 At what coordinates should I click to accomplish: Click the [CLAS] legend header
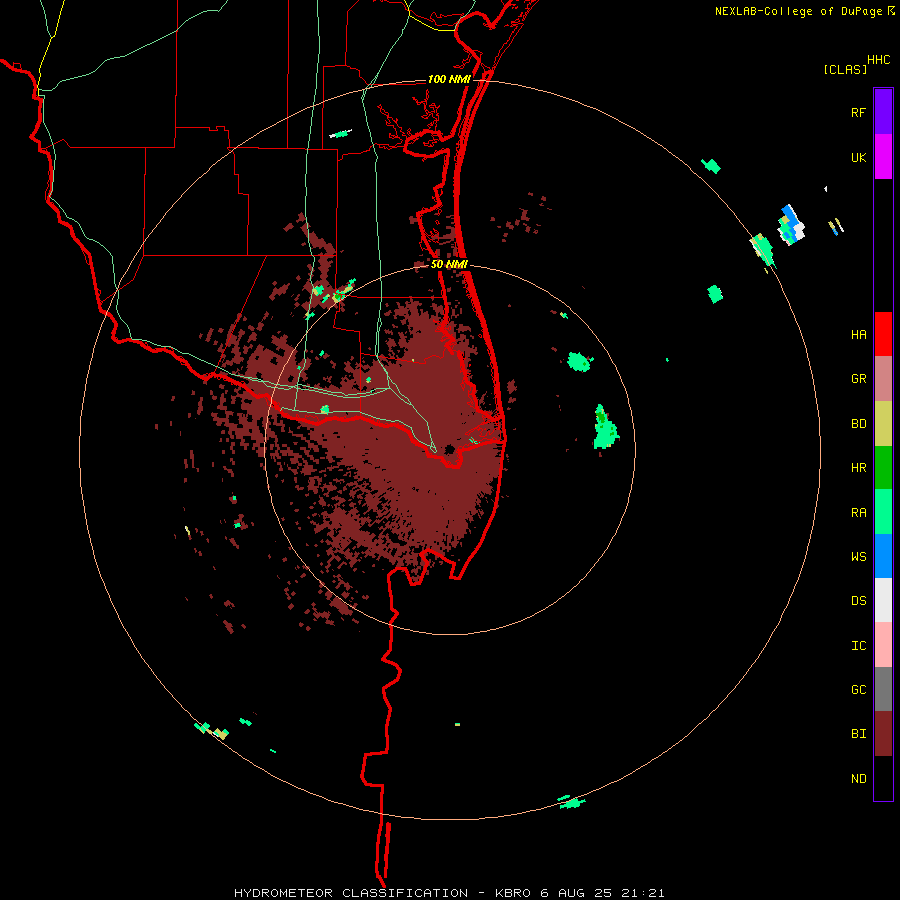click(845, 69)
